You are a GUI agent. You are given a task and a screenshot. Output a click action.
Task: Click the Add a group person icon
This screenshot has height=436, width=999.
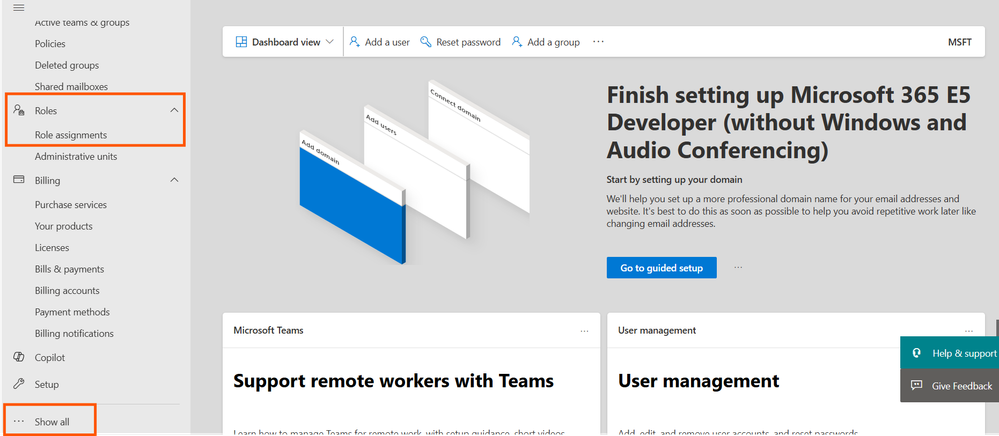[517, 42]
